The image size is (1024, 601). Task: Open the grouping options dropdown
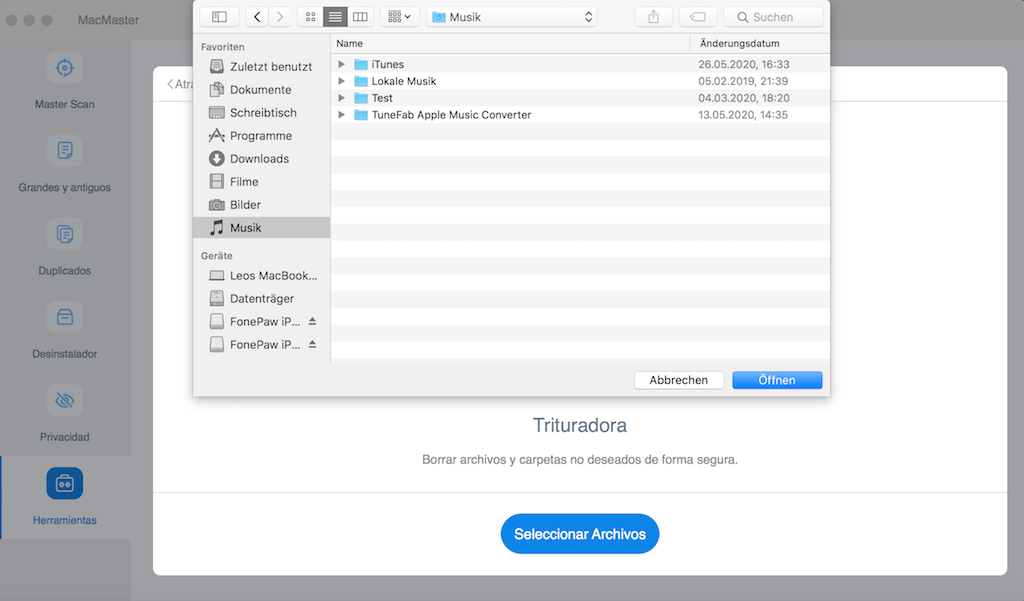tap(399, 17)
